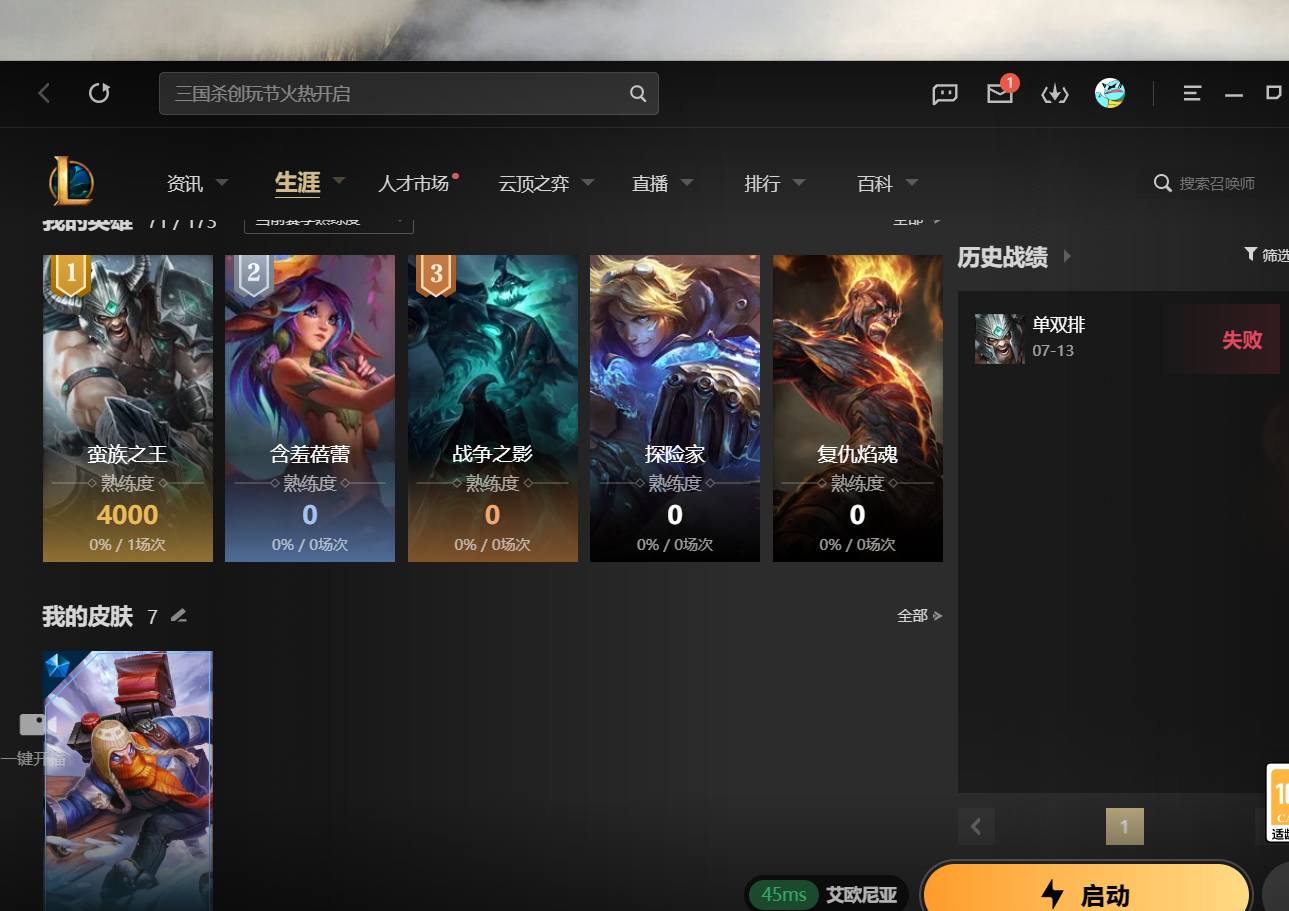Expand the 直播 dropdown arrow
The width and height of the screenshot is (1289, 911).
[687, 183]
